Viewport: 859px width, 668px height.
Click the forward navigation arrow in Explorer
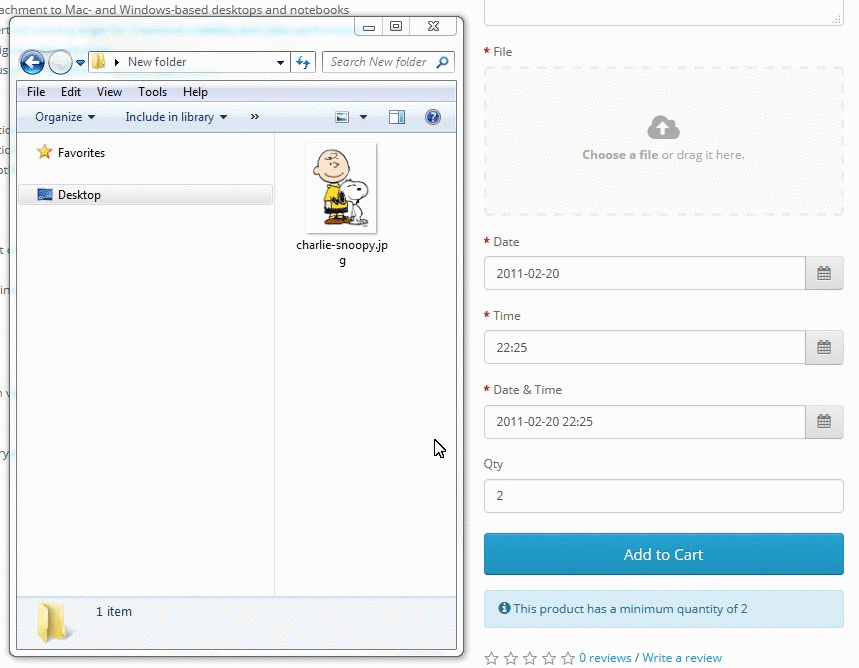(x=60, y=62)
